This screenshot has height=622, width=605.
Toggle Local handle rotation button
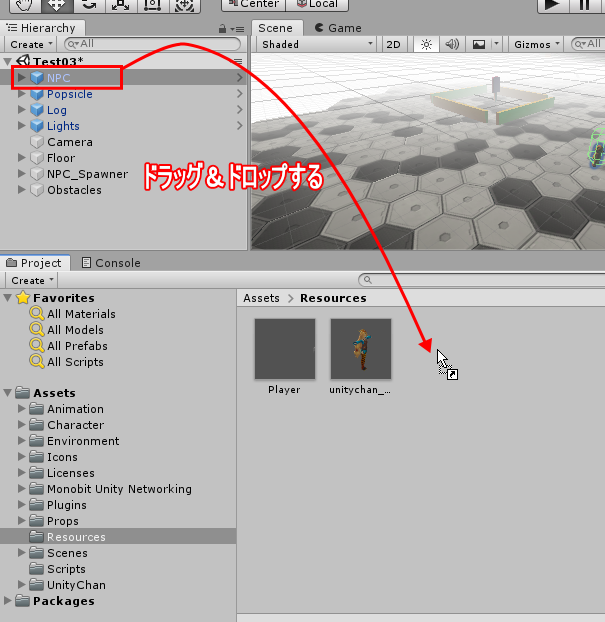[317, 4]
